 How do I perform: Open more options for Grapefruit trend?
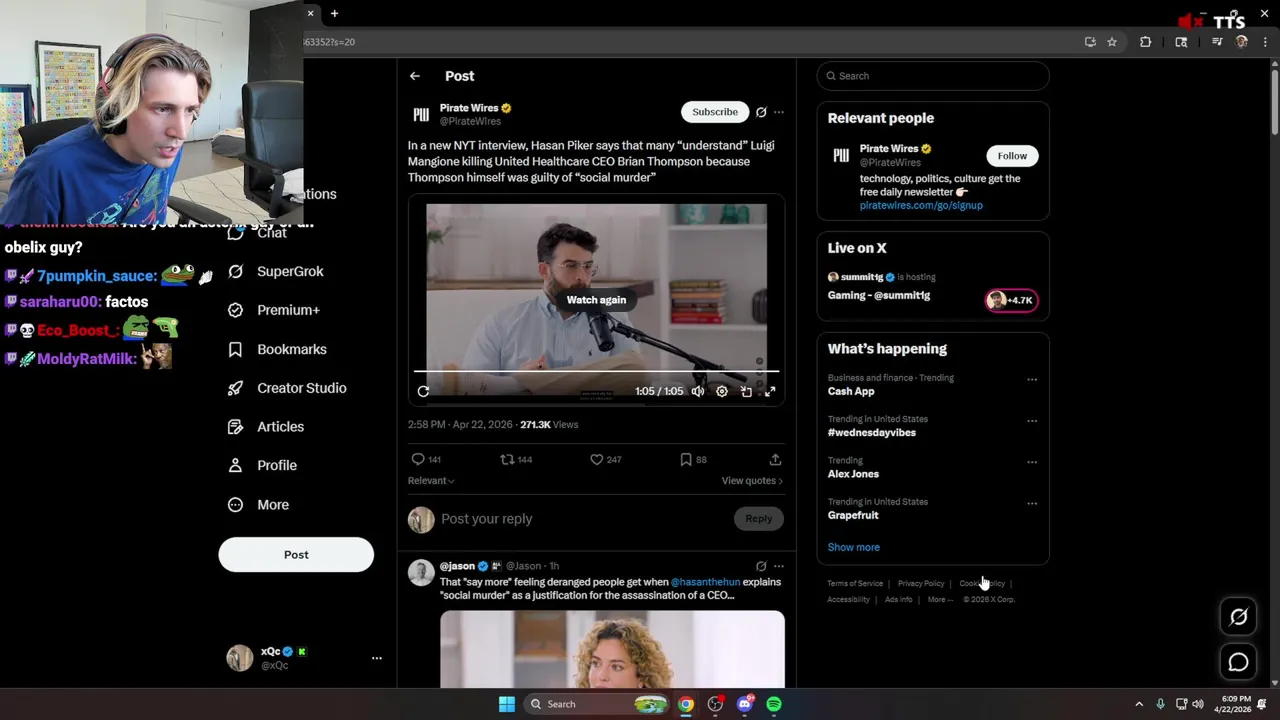(x=1032, y=504)
